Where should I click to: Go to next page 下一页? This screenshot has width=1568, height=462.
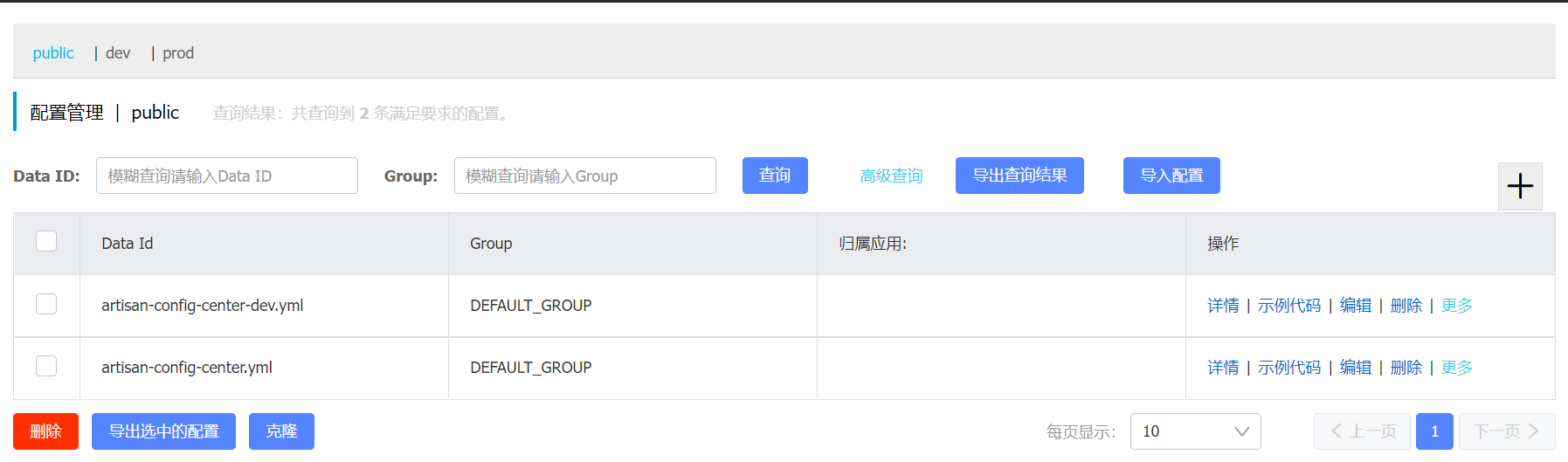click(1507, 431)
